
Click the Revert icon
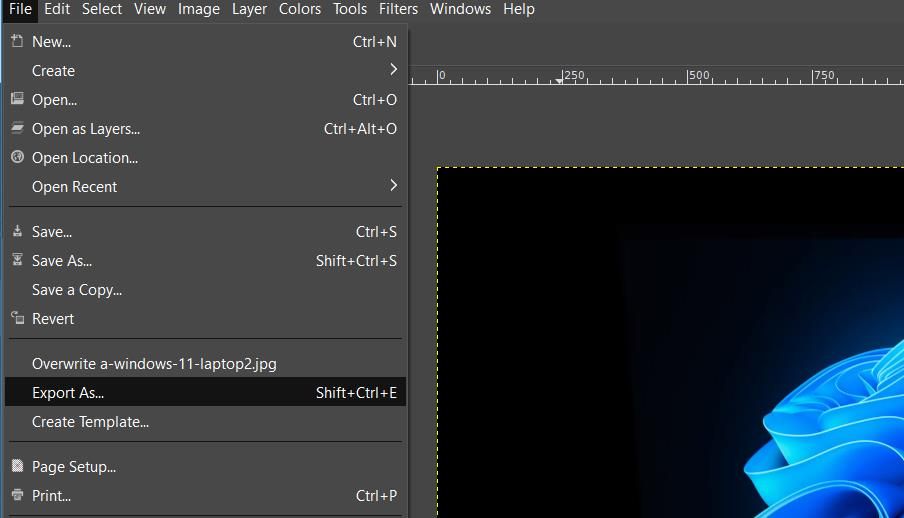tap(17, 317)
